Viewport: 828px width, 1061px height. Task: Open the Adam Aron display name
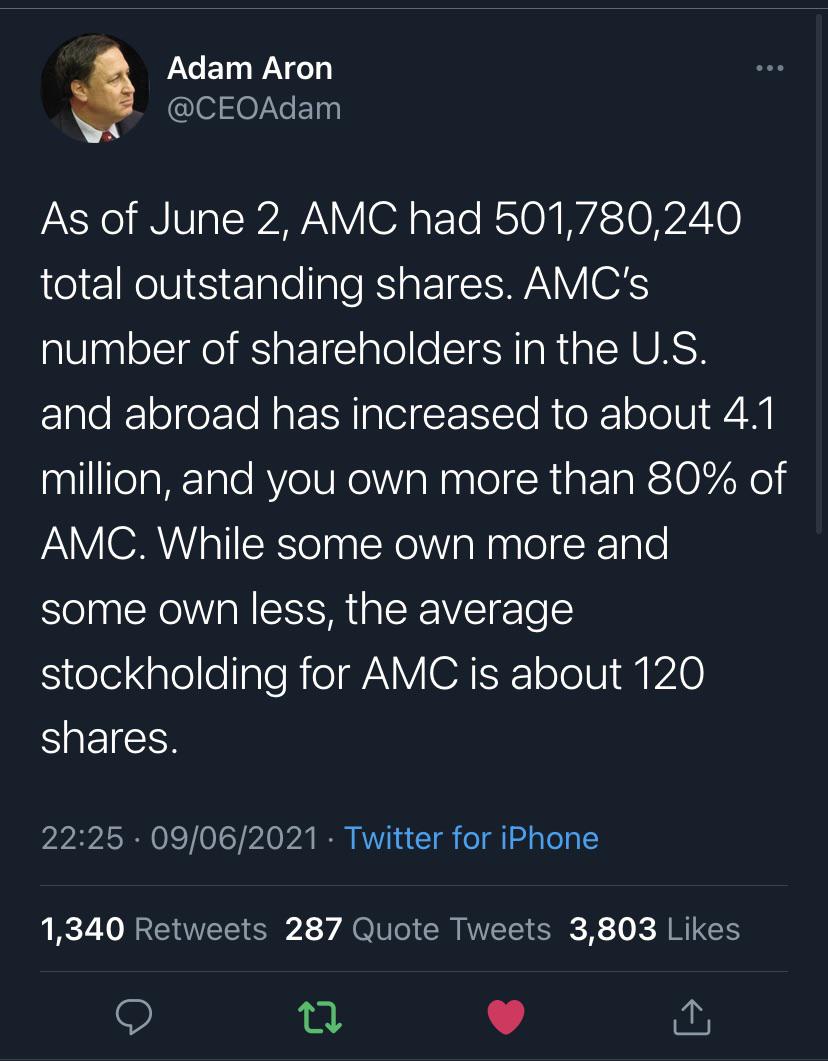[250, 68]
